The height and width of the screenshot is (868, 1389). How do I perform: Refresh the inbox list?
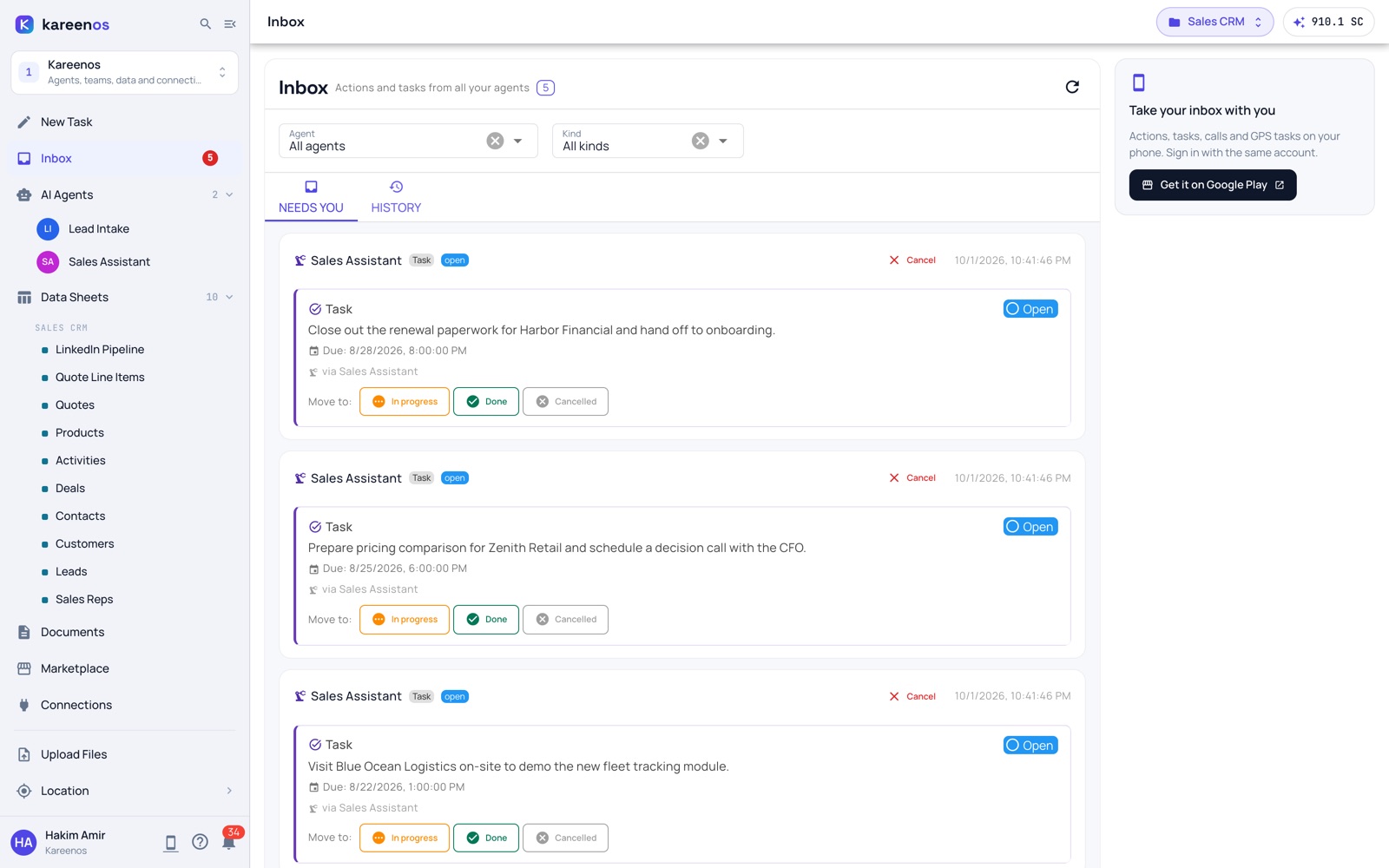pyautogui.click(x=1072, y=87)
